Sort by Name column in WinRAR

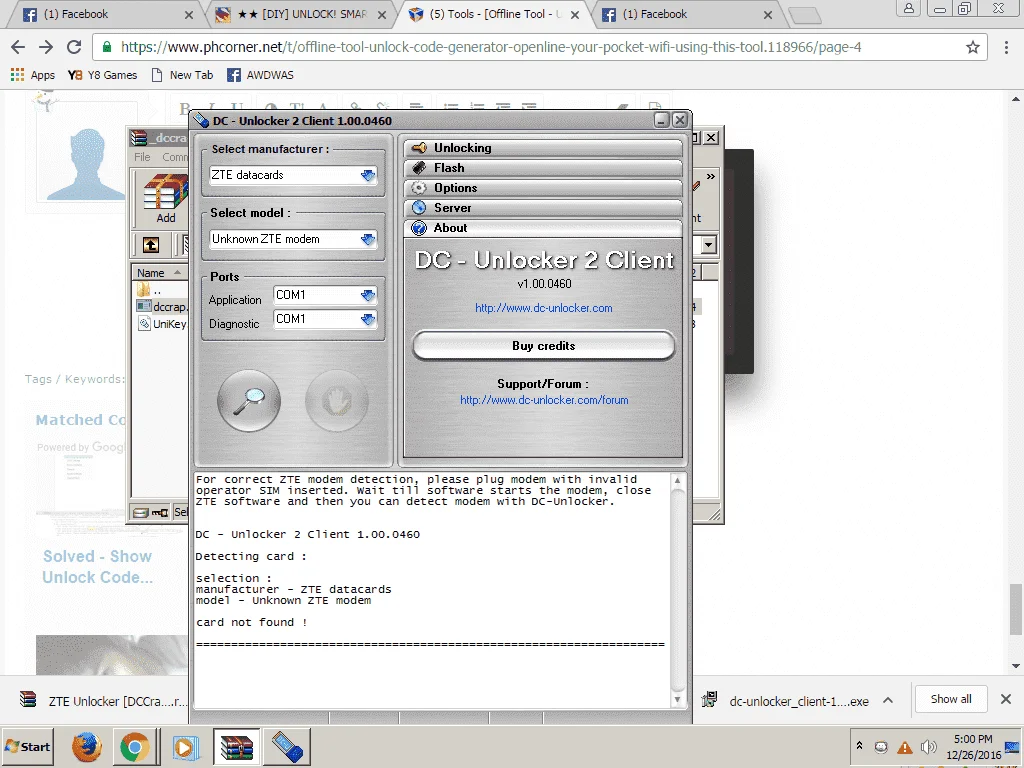pos(159,273)
